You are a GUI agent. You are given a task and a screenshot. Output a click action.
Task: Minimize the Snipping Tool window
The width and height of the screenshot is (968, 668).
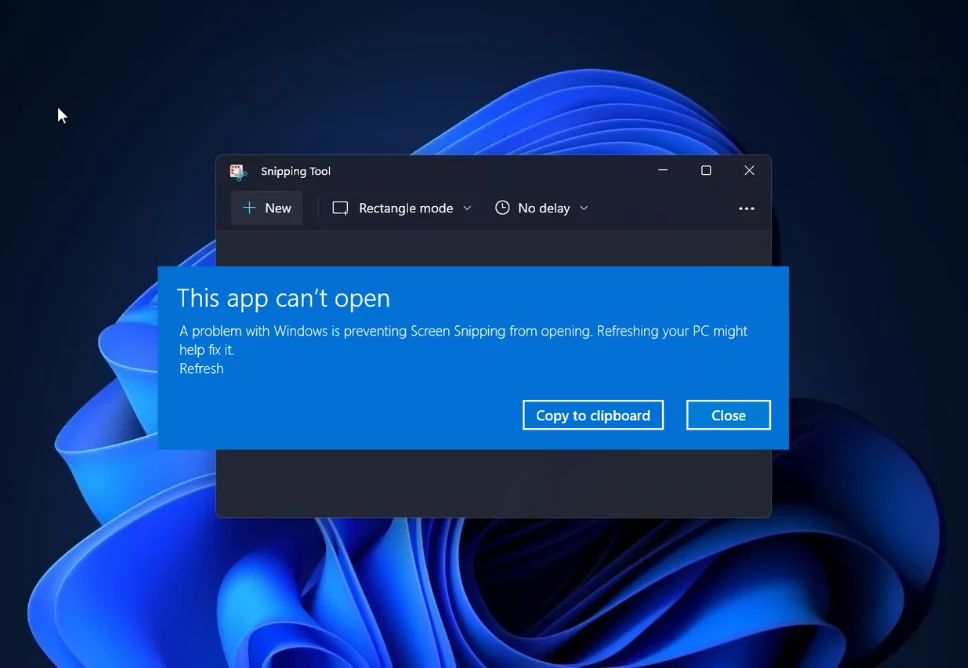click(x=663, y=170)
